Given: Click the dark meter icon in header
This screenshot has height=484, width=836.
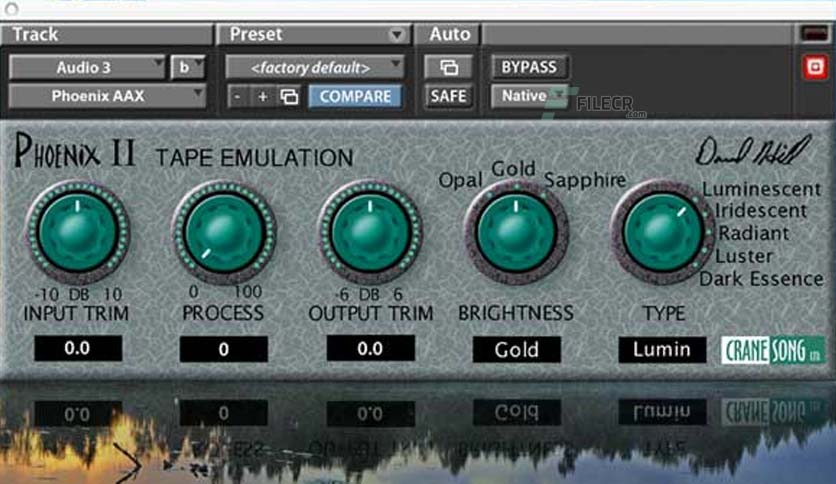Looking at the screenshot, I should coord(814,34).
